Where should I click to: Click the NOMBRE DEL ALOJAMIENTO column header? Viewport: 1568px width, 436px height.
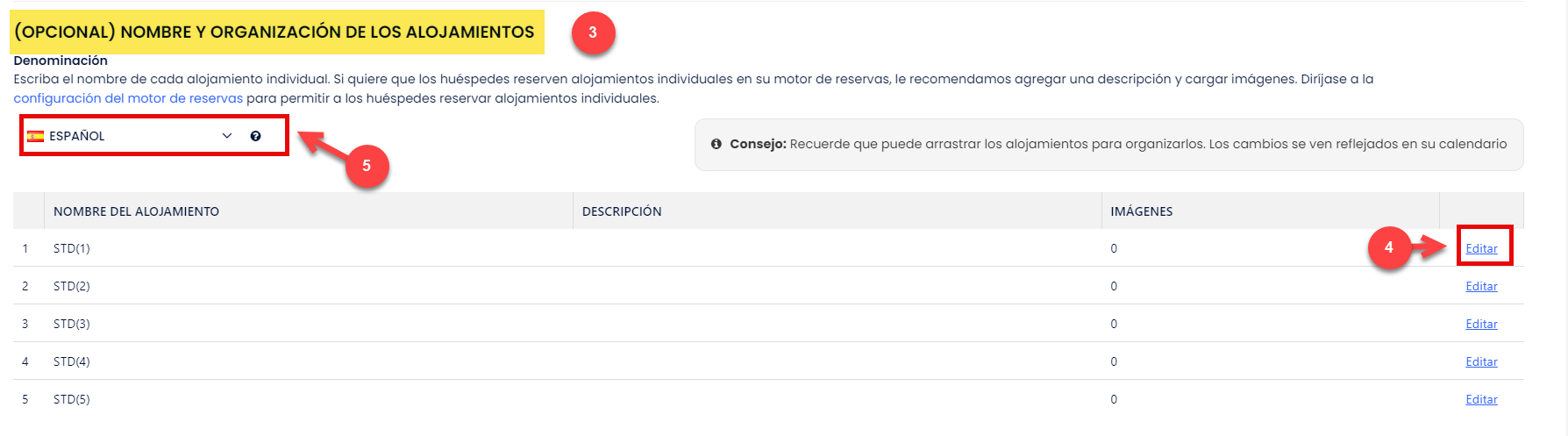136,211
